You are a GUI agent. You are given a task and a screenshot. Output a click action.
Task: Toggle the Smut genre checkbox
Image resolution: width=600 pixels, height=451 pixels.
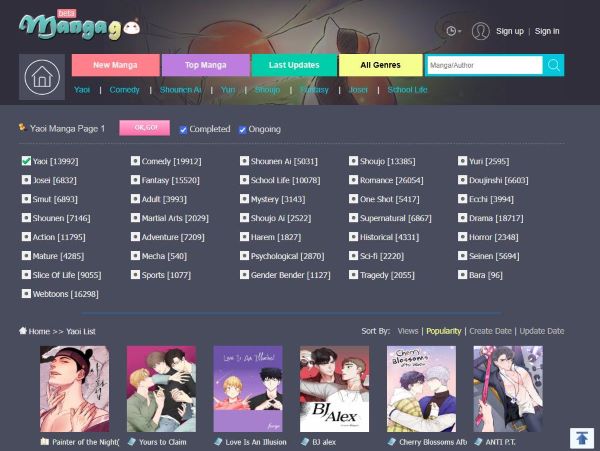coord(26,199)
